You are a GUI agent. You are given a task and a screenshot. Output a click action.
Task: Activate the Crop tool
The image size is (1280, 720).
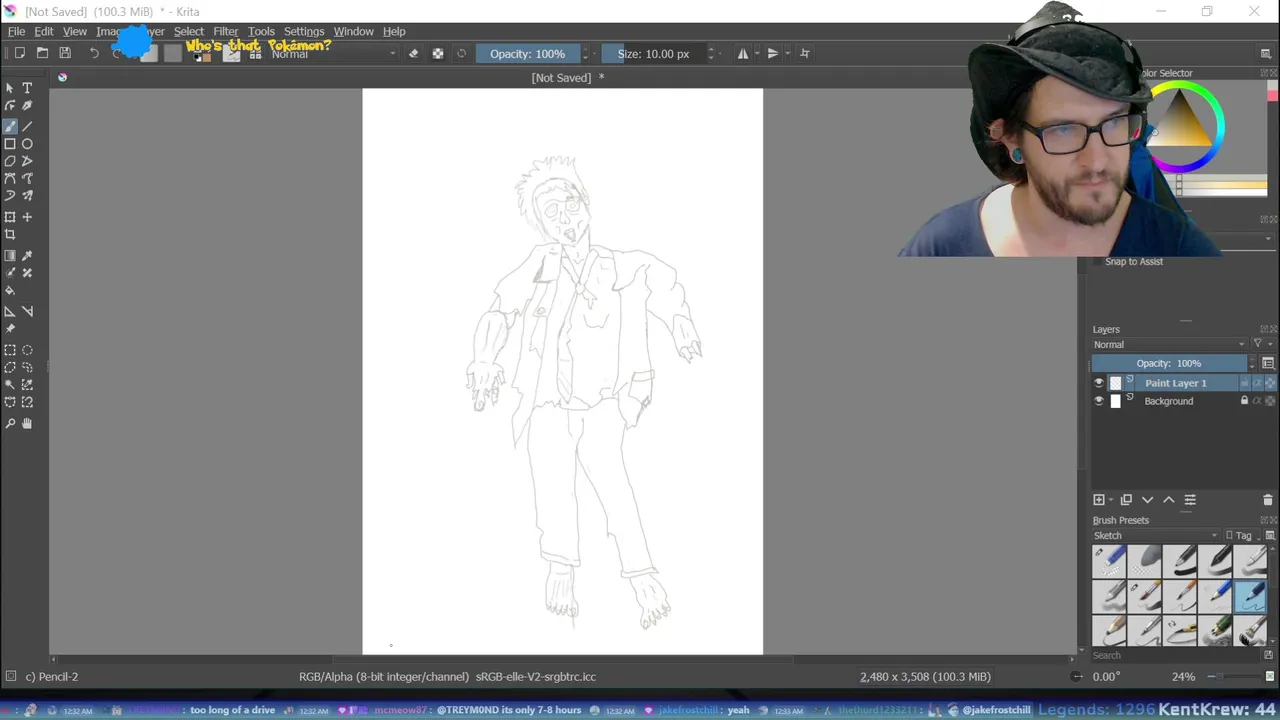point(10,234)
